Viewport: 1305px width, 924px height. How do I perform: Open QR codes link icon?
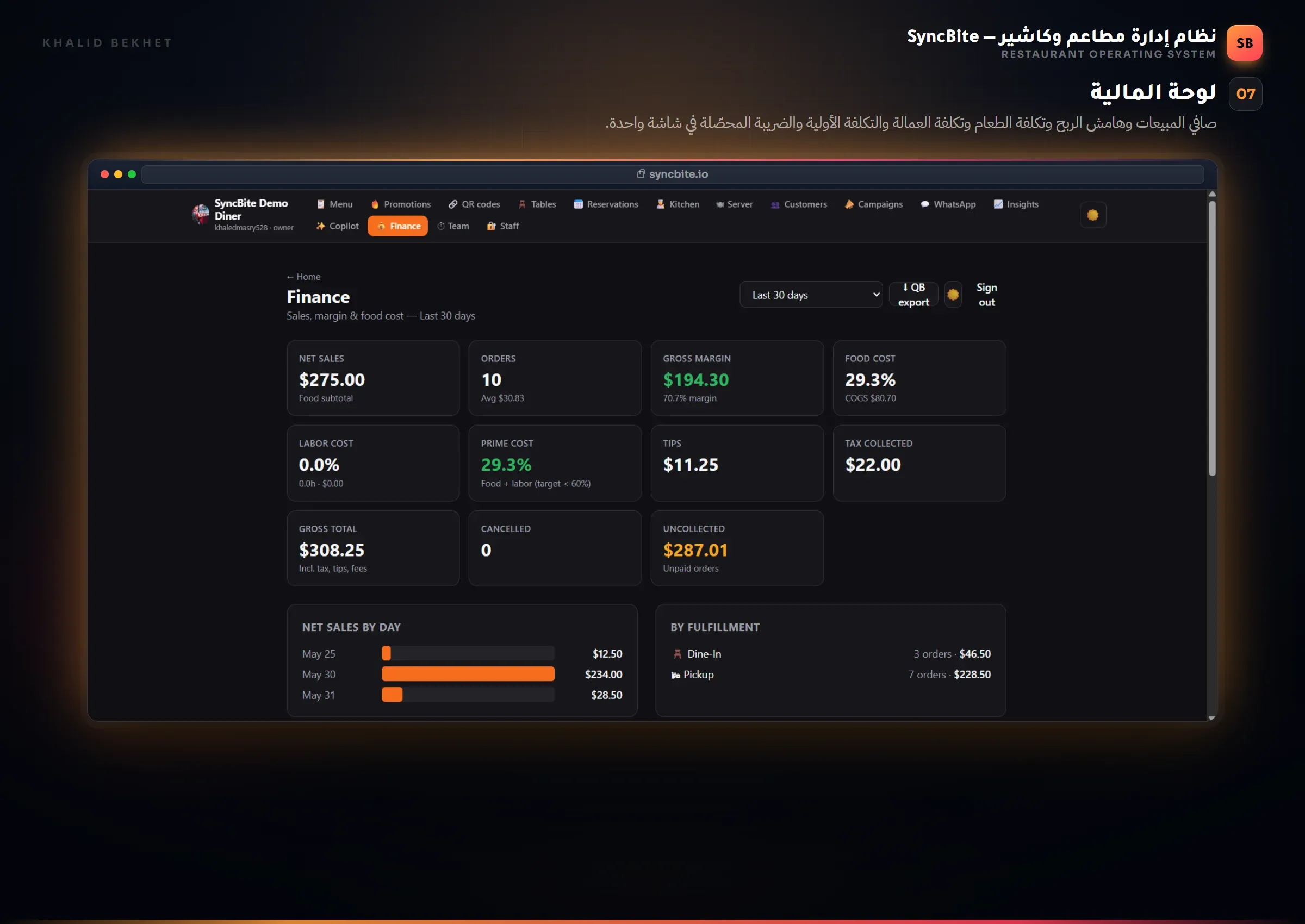pyautogui.click(x=453, y=204)
